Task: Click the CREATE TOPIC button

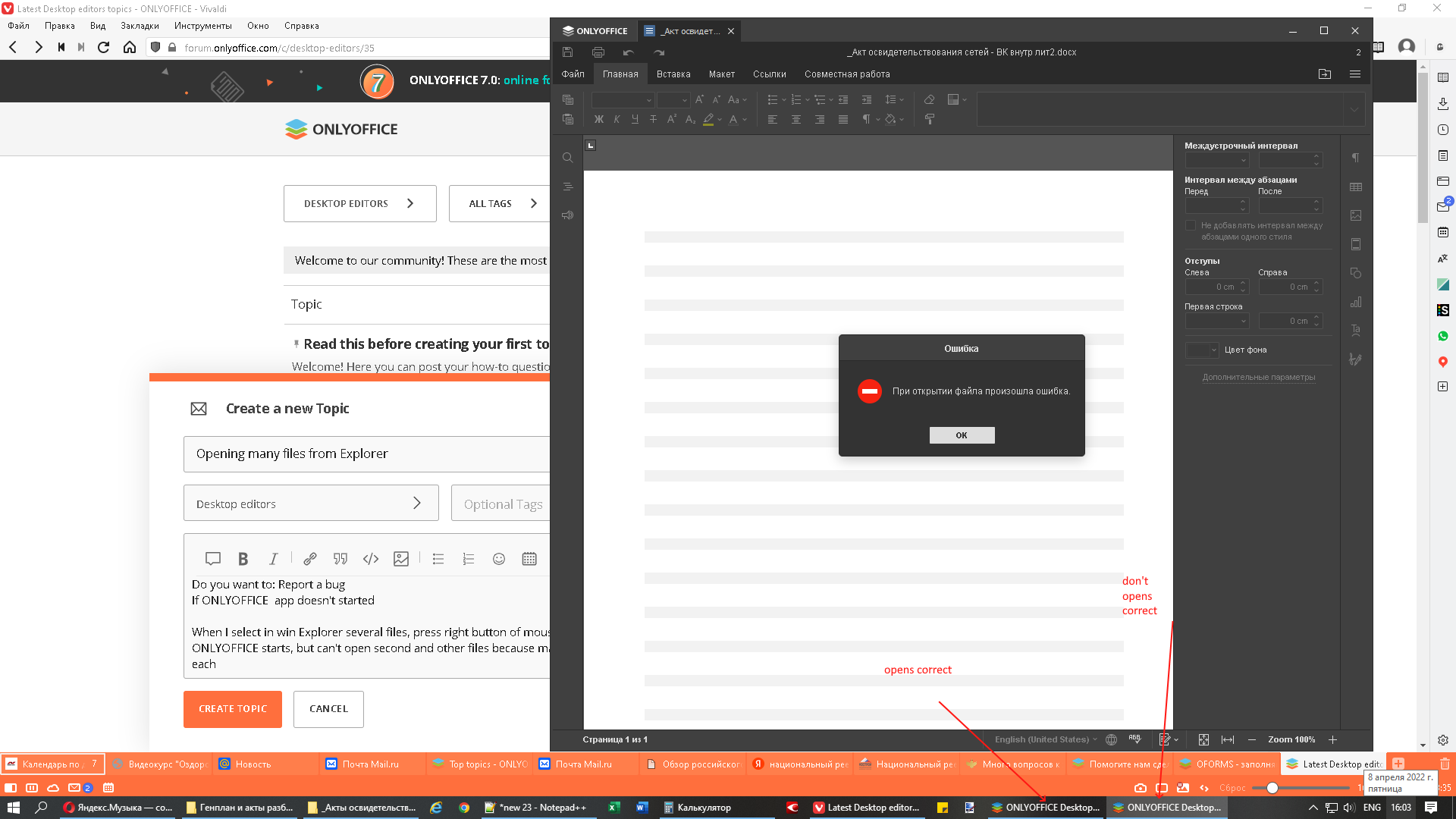Action: pos(232,708)
